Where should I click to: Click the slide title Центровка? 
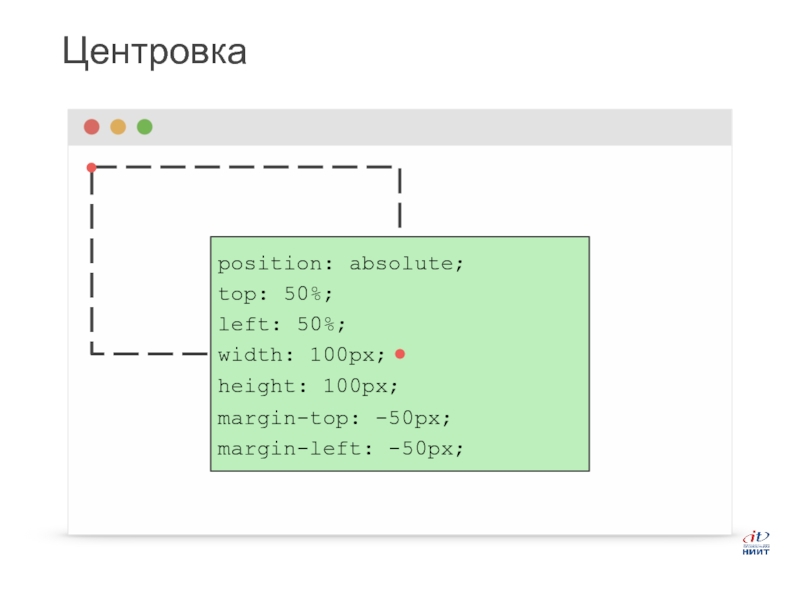coord(154,51)
